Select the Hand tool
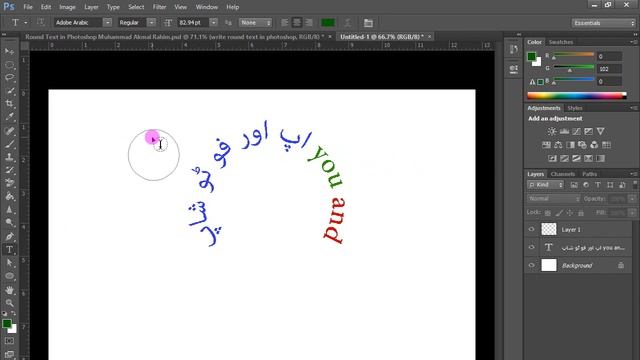This screenshot has height=360, width=640. pyautogui.click(x=9, y=289)
